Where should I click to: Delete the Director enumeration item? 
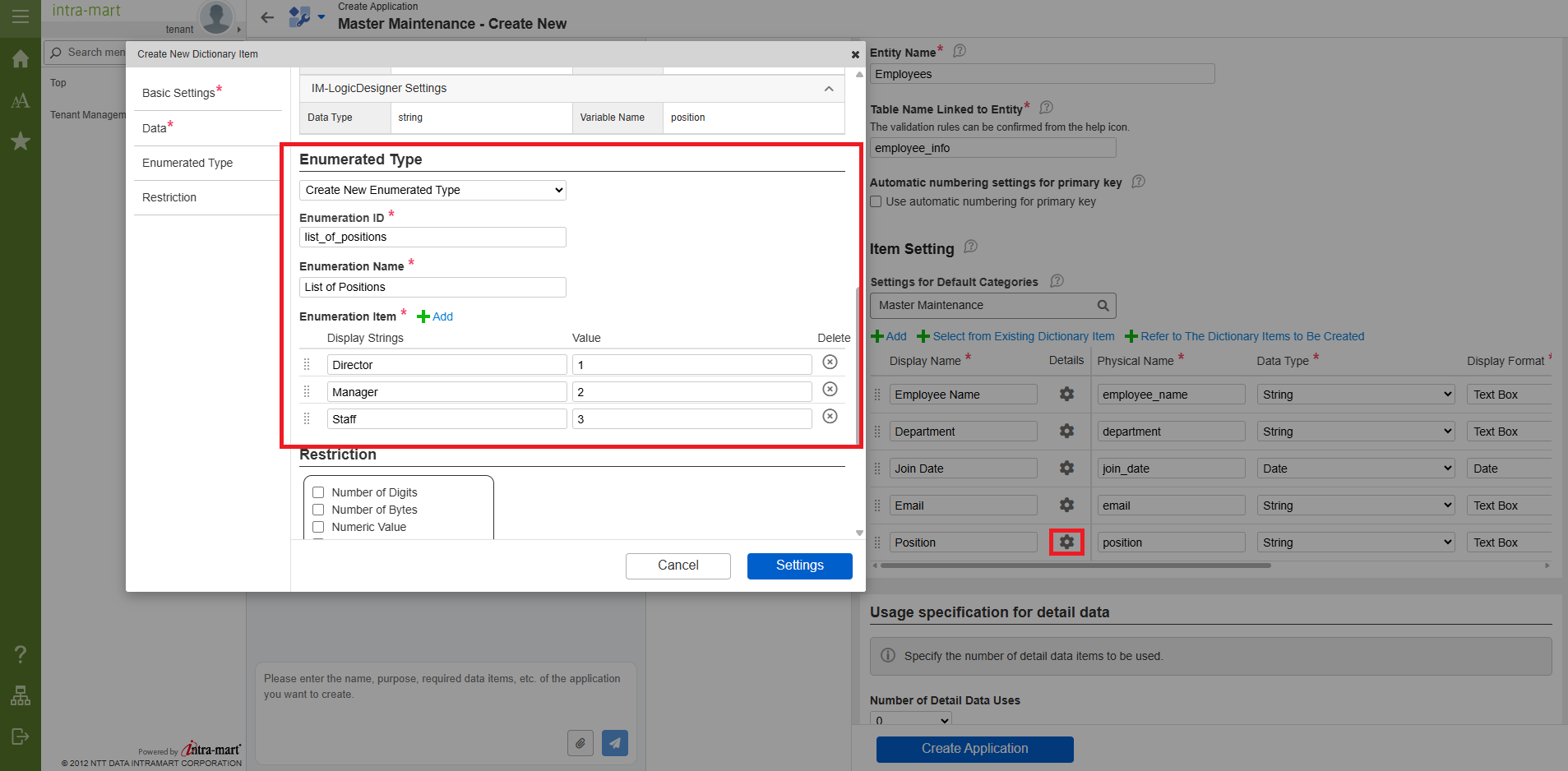pyautogui.click(x=830, y=362)
